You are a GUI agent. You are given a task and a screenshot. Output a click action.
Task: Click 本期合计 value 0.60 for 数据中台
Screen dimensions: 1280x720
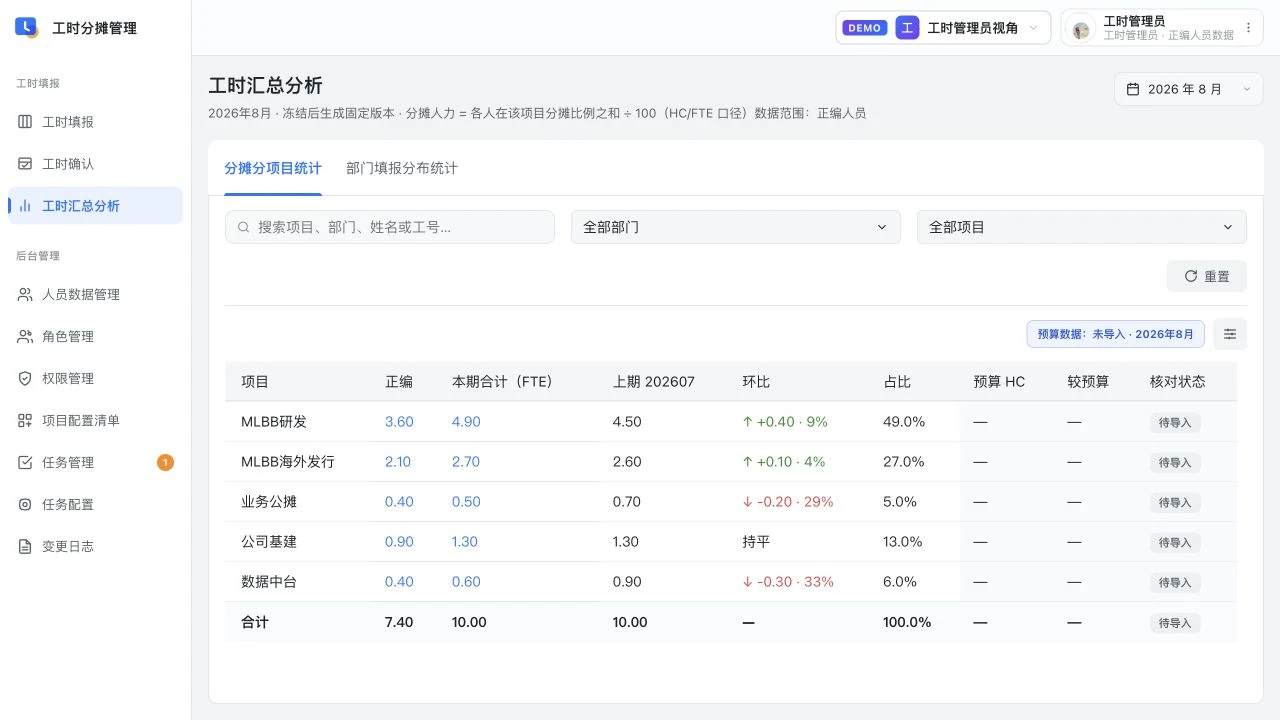[466, 582]
